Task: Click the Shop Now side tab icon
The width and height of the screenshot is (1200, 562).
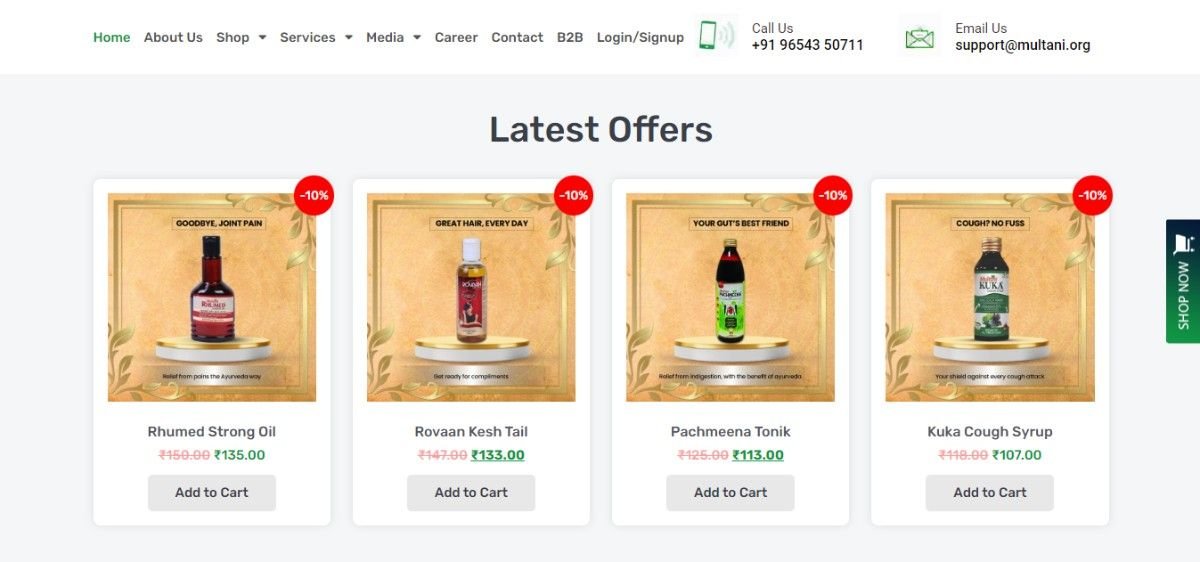Action: point(1183,244)
